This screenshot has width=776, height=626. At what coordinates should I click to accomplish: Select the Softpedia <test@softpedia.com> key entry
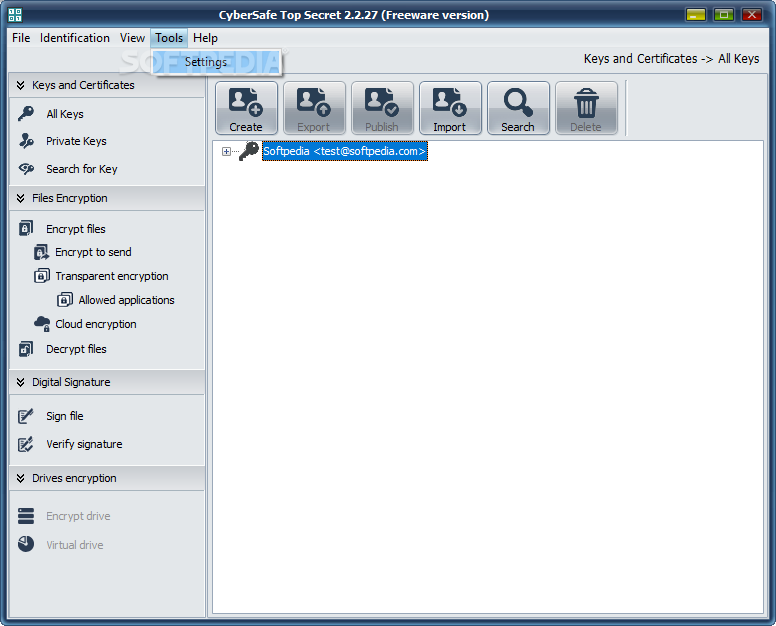click(x=344, y=151)
